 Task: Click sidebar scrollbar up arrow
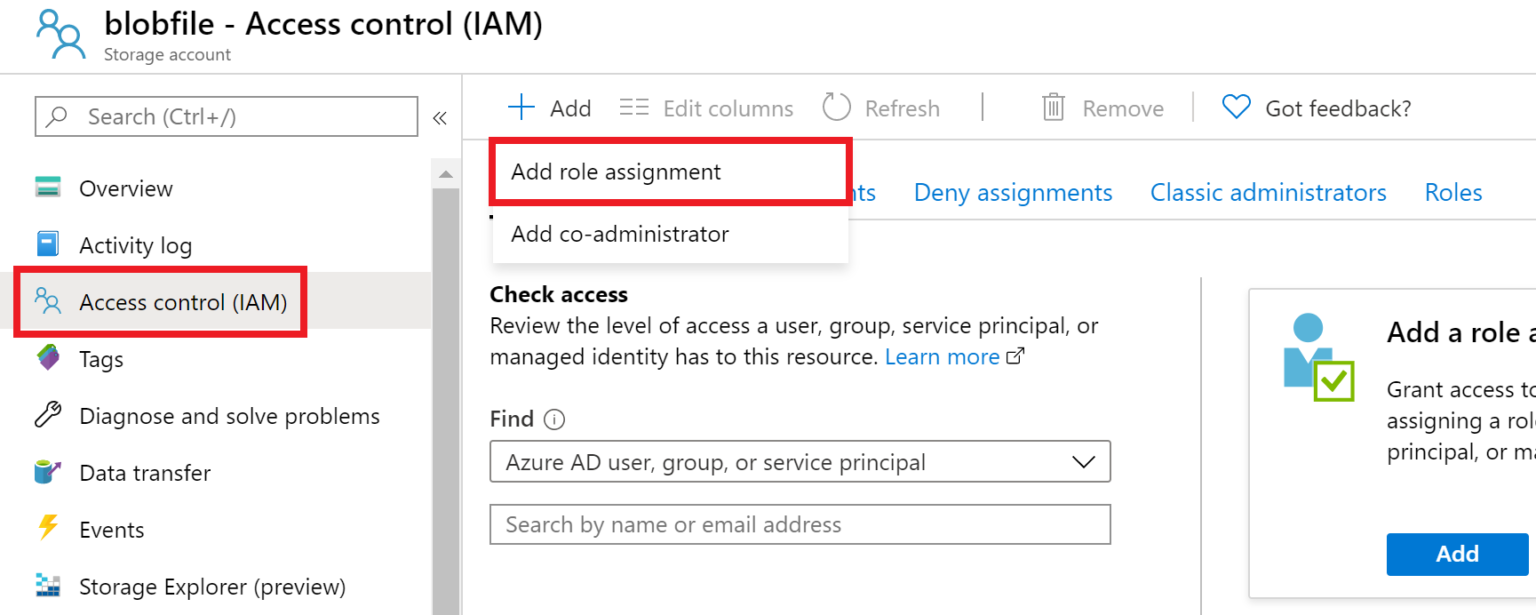[446, 174]
